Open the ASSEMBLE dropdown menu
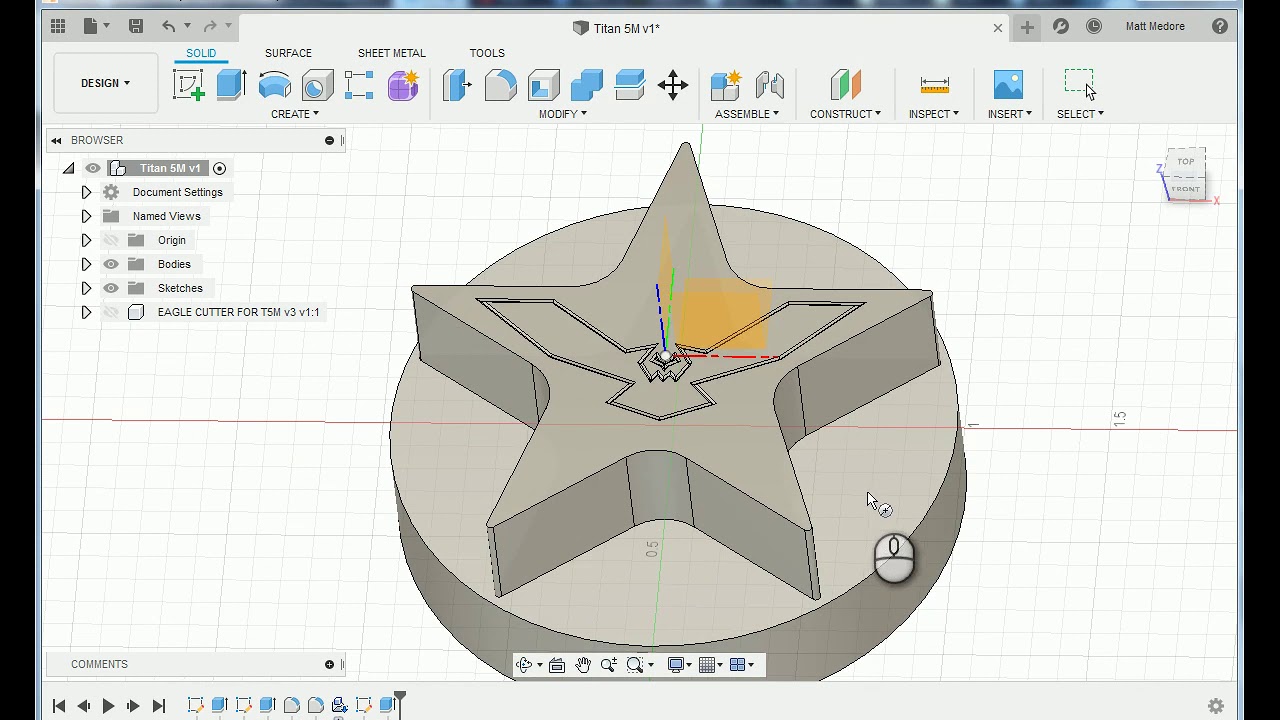This screenshot has height=720, width=1280. point(747,114)
